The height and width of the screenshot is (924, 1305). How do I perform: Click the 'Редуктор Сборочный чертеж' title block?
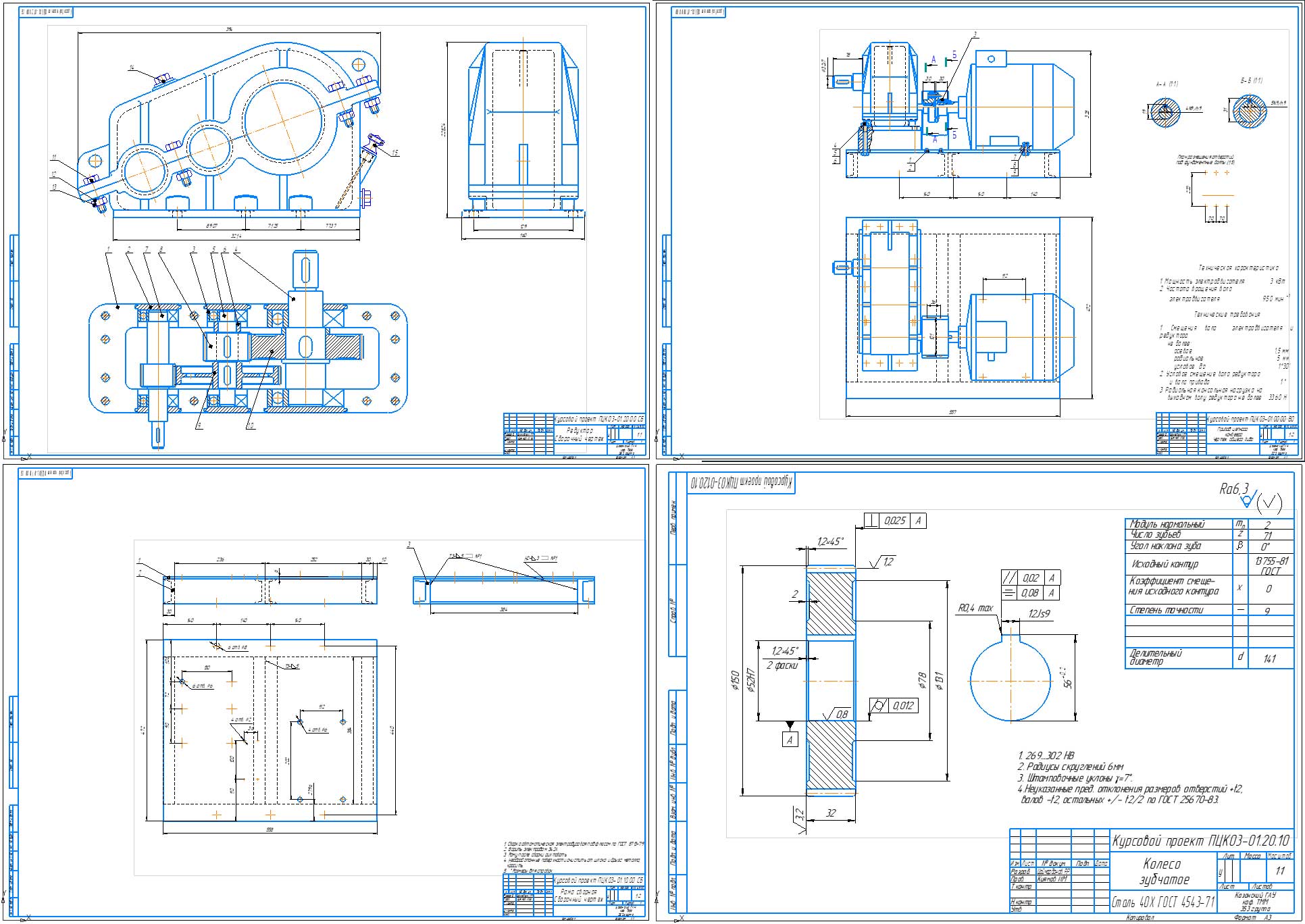tap(579, 434)
